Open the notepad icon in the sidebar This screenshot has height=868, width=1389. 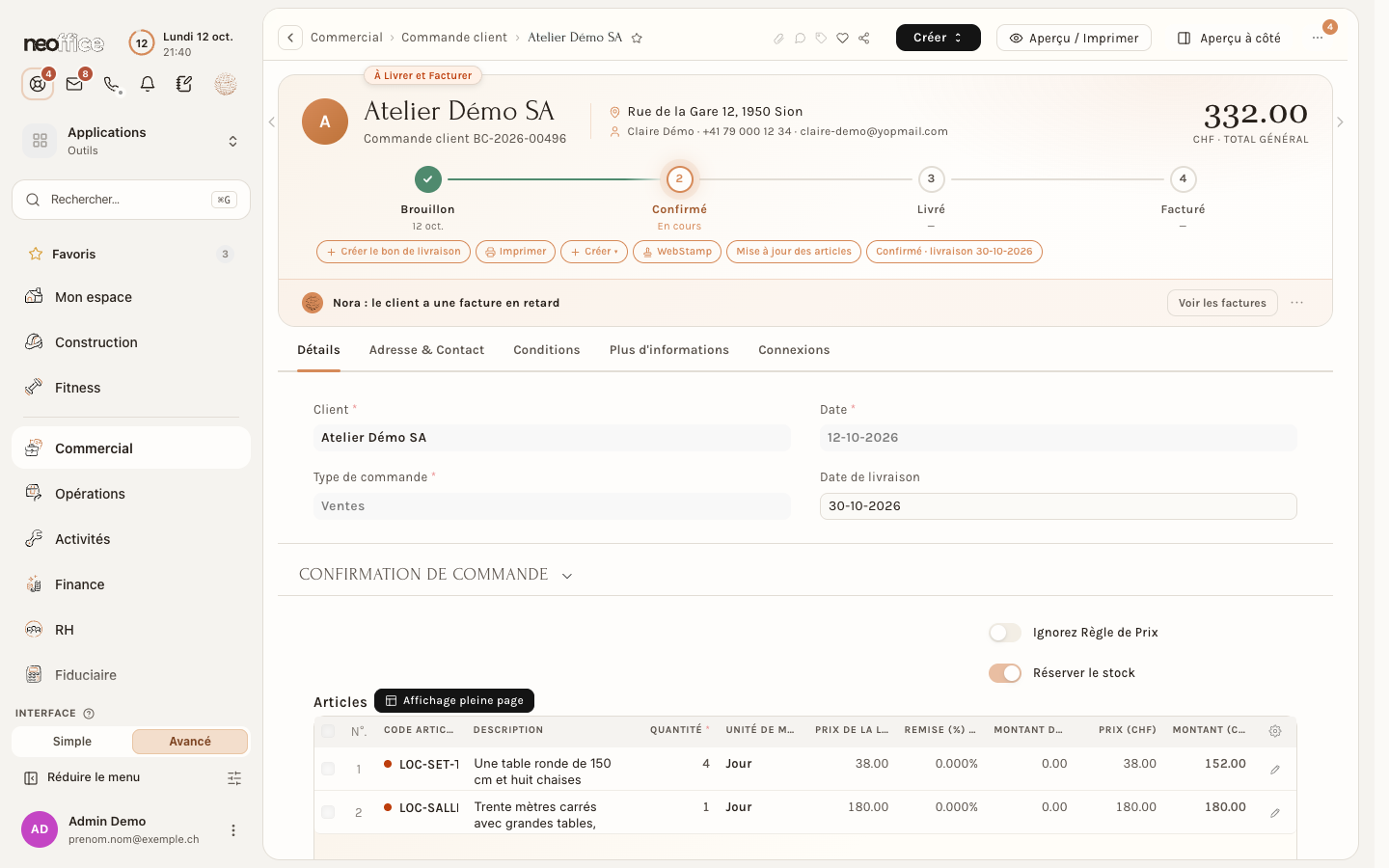coord(184,84)
